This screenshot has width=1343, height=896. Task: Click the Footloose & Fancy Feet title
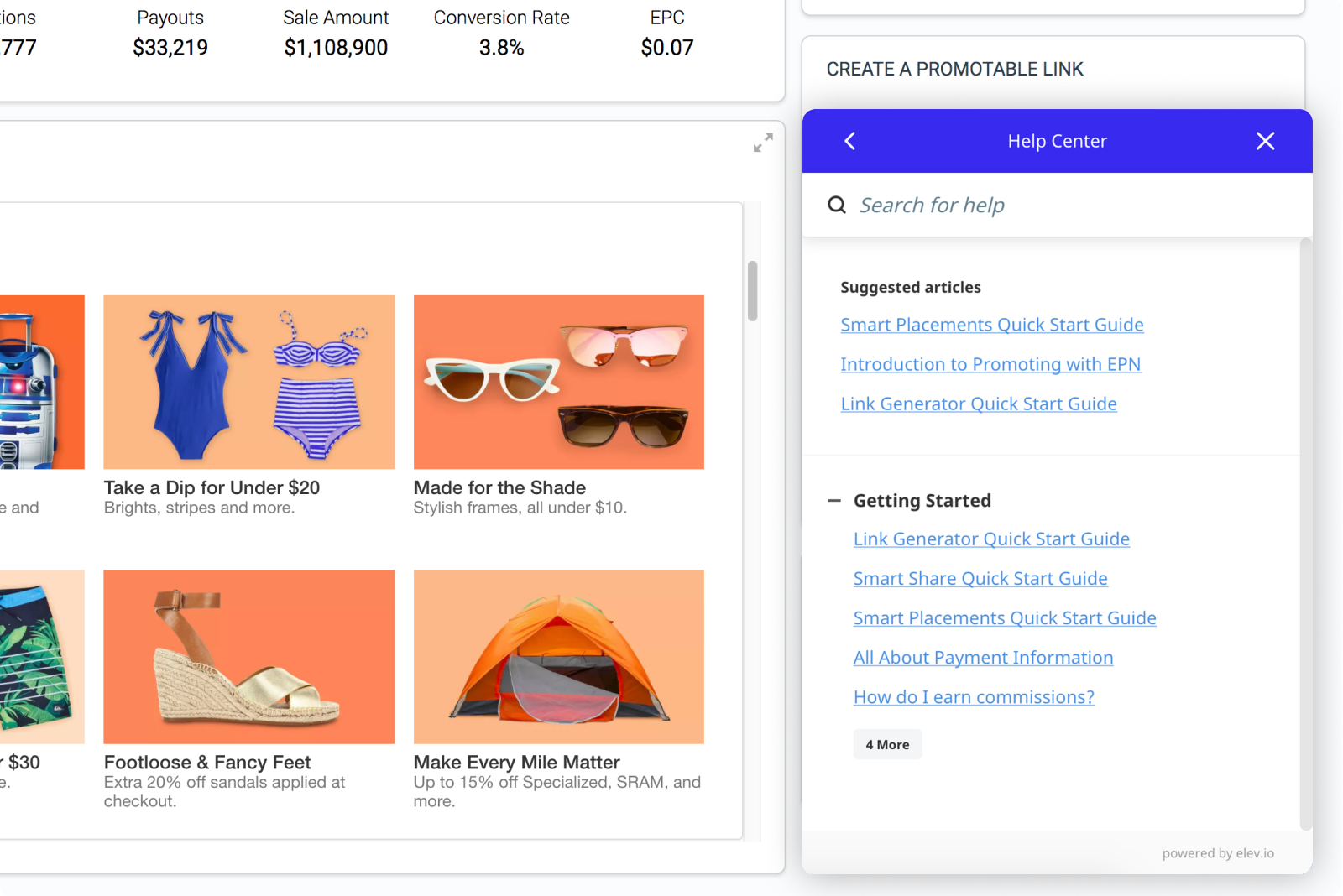pyautogui.click(x=207, y=762)
